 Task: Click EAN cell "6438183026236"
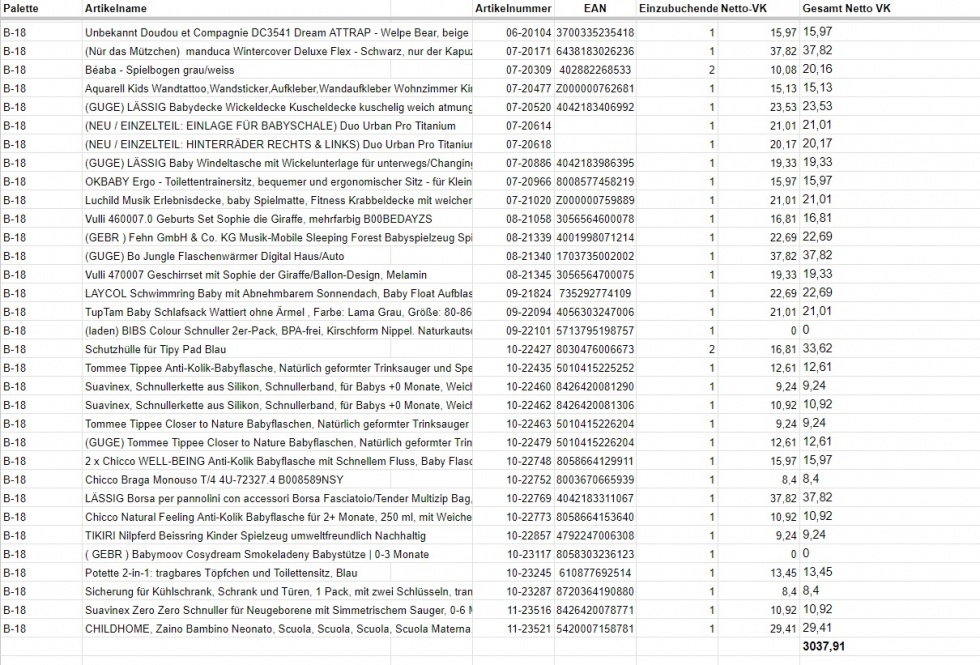click(595, 51)
